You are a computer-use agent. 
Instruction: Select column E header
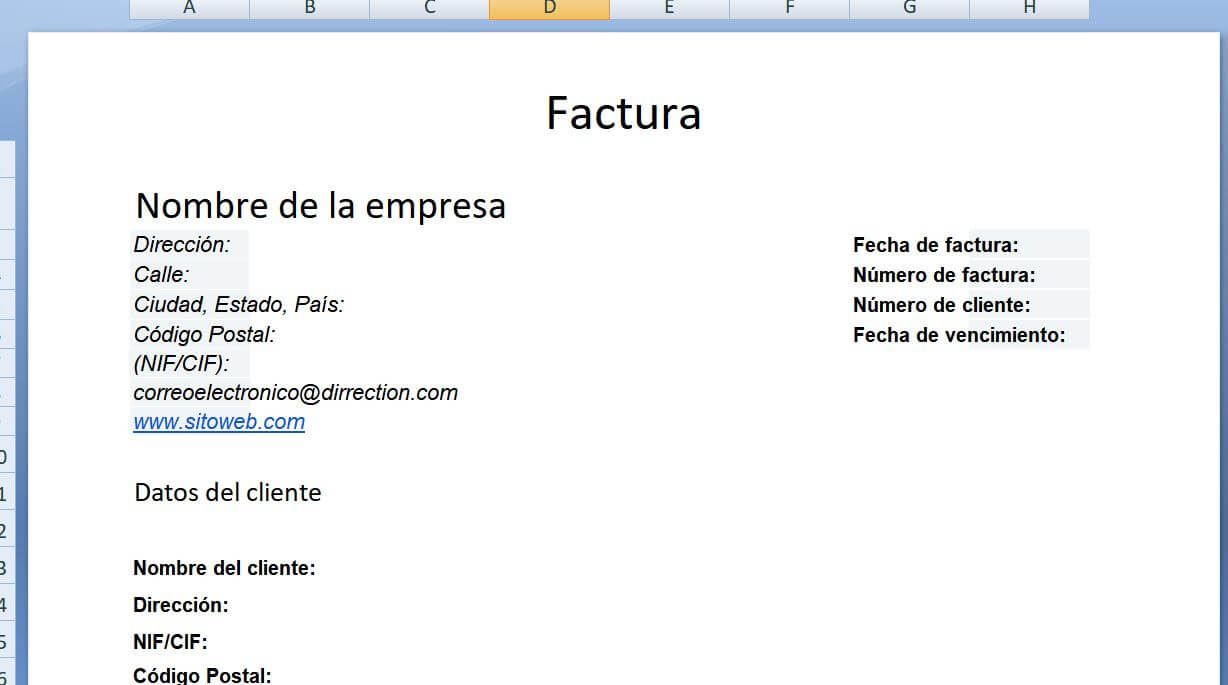668,8
